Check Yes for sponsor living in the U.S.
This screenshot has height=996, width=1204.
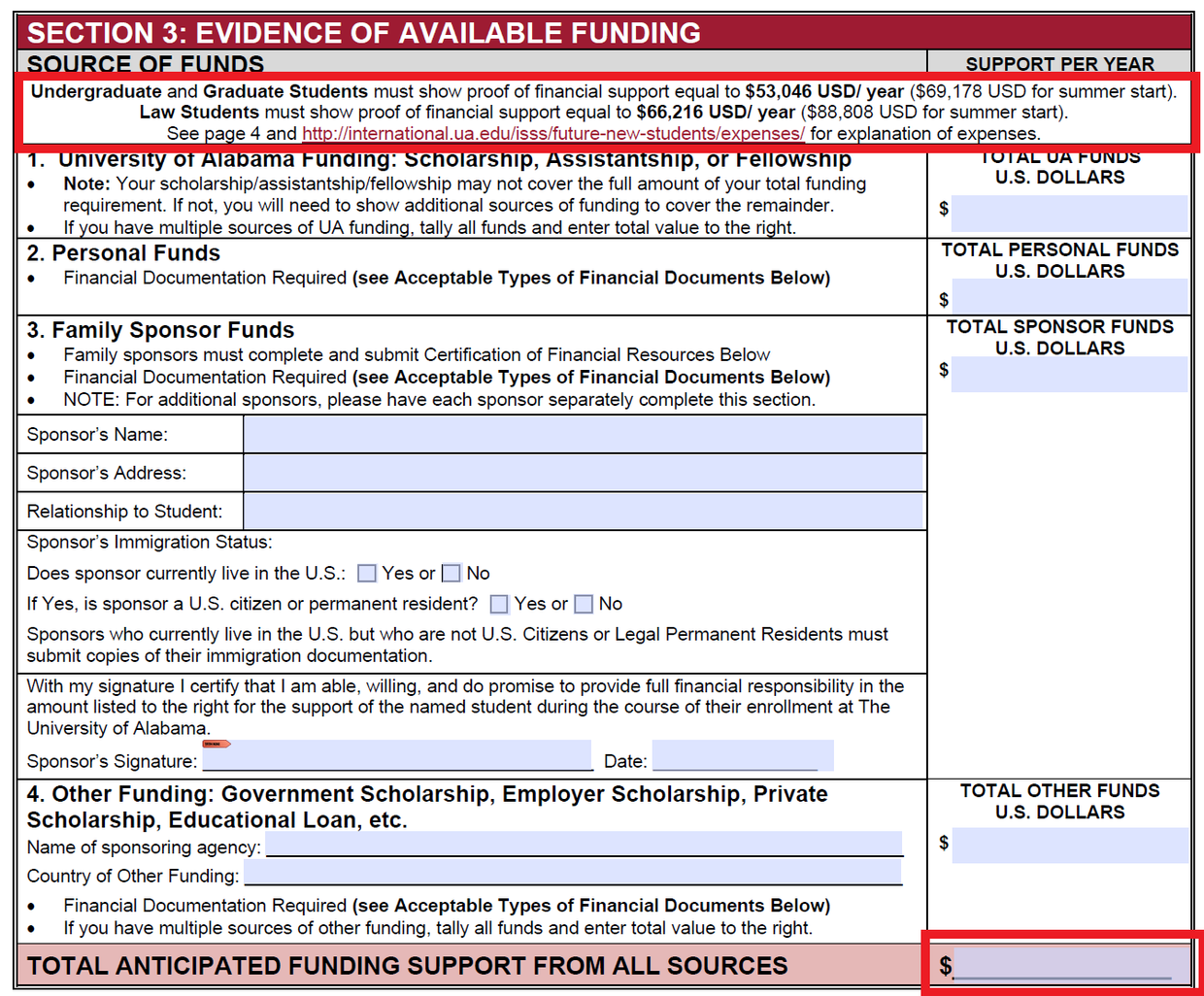(367, 574)
